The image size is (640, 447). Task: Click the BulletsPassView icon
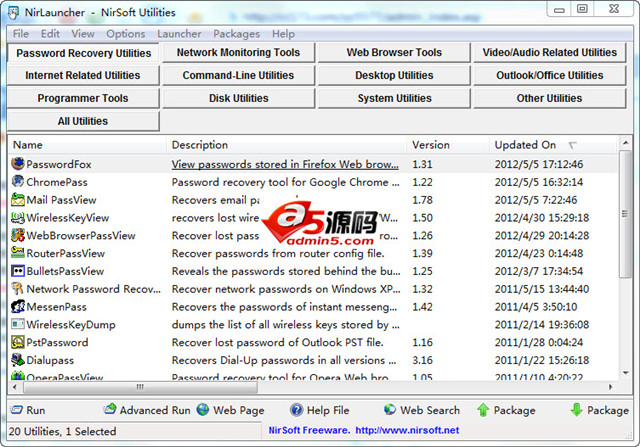18,271
